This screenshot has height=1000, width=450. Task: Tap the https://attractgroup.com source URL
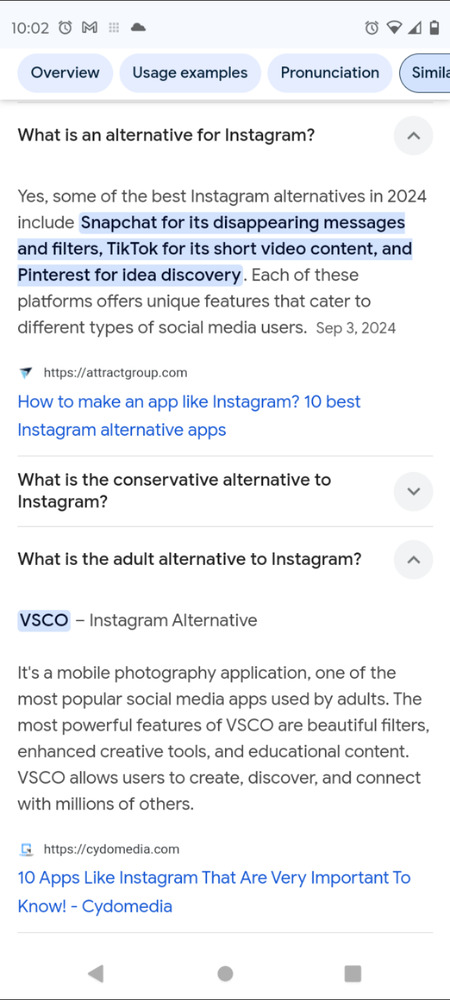pos(115,372)
